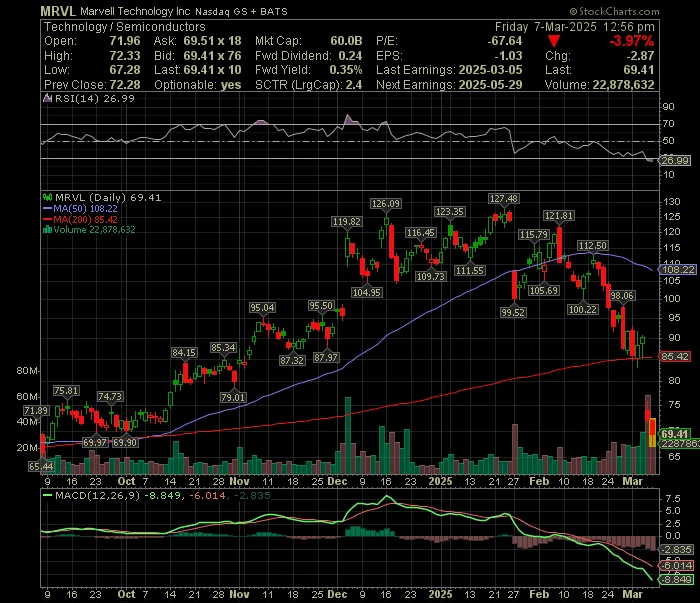700x603 pixels.
Task: Click the -6.014 MACD signal axis tag
Action: click(x=676, y=566)
